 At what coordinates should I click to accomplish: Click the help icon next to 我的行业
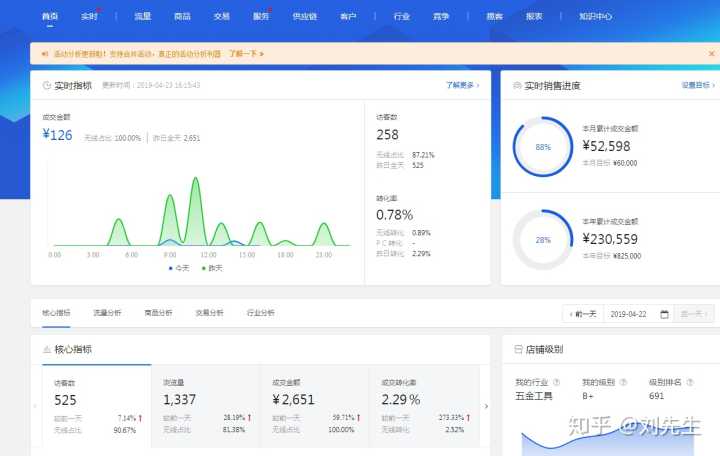[x=556, y=382]
